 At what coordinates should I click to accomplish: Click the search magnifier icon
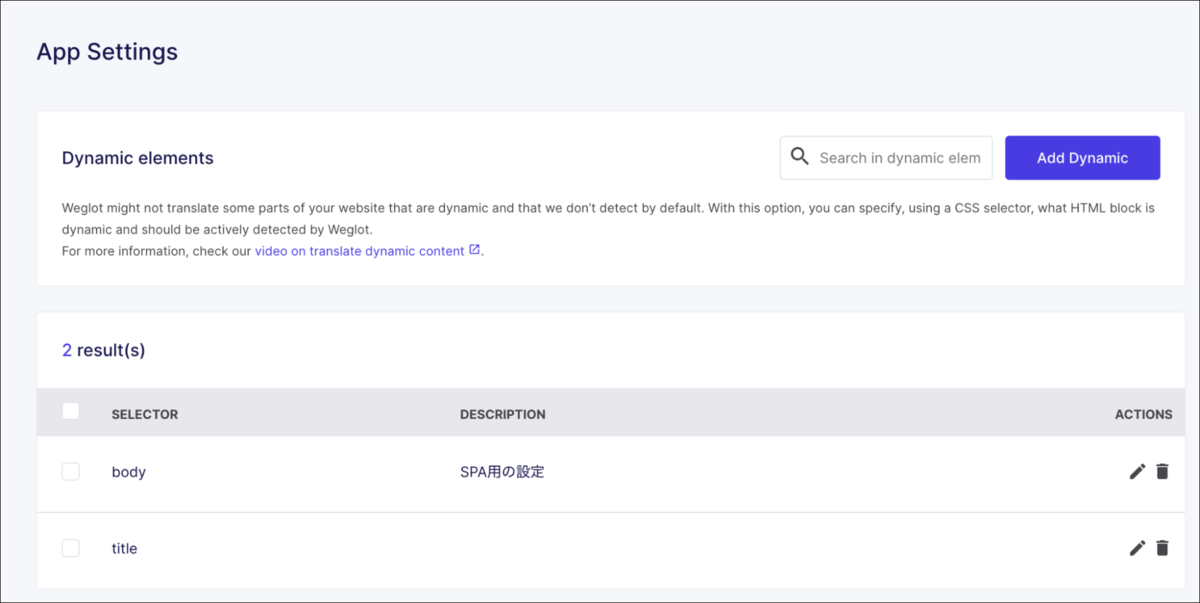[x=799, y=156]
